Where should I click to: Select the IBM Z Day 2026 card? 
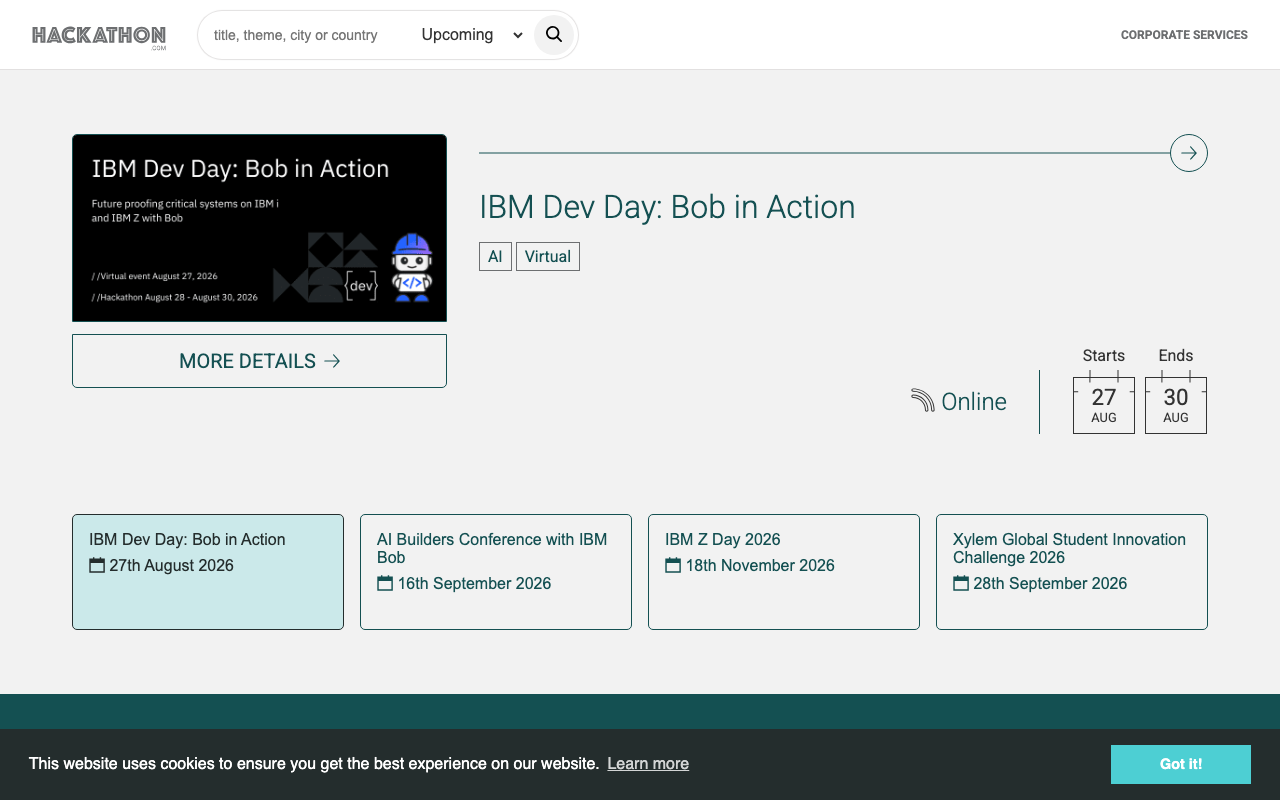[x=784, y=572]
